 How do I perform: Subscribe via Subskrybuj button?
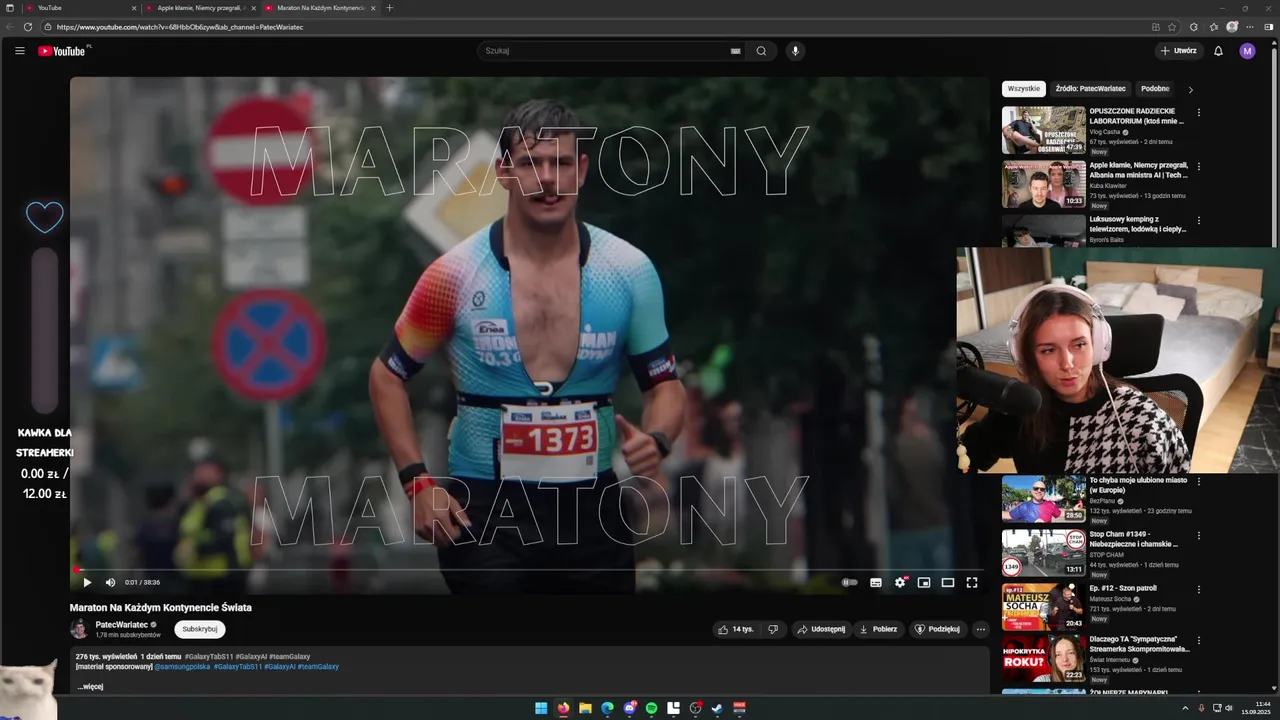click(x=200, y=629)
